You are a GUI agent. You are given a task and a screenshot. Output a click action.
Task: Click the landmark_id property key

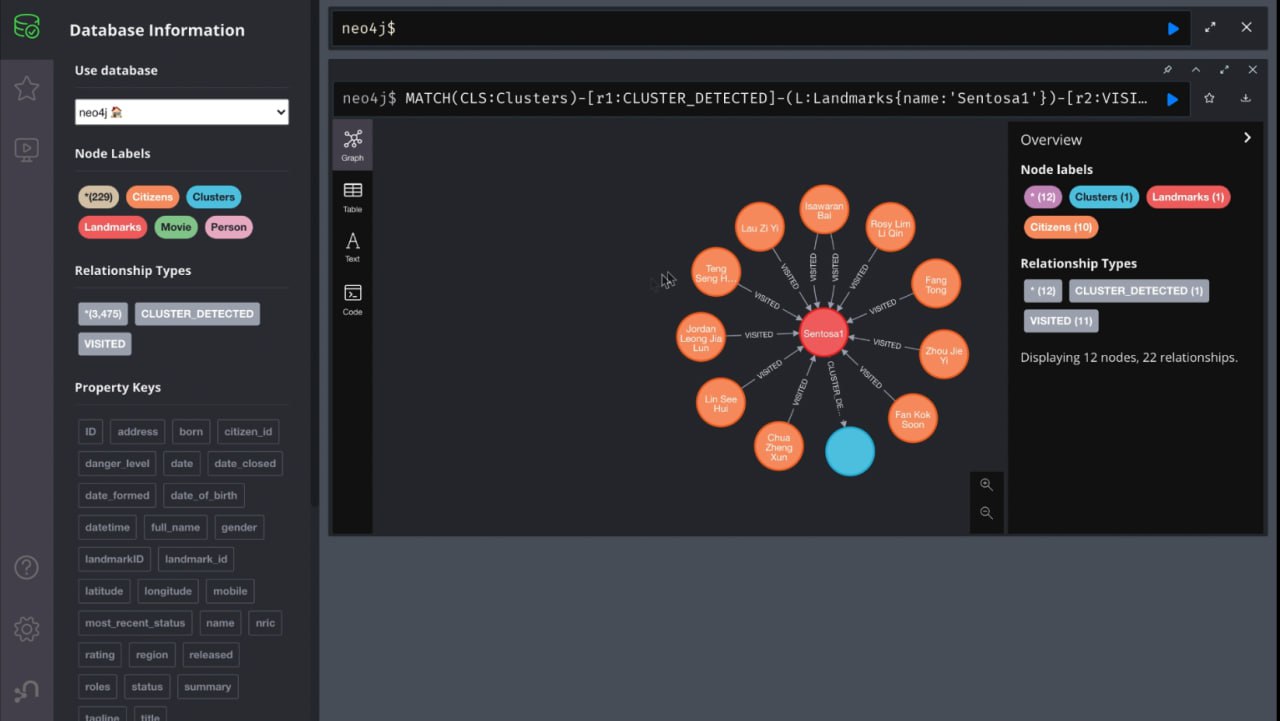tap(196, 560)
